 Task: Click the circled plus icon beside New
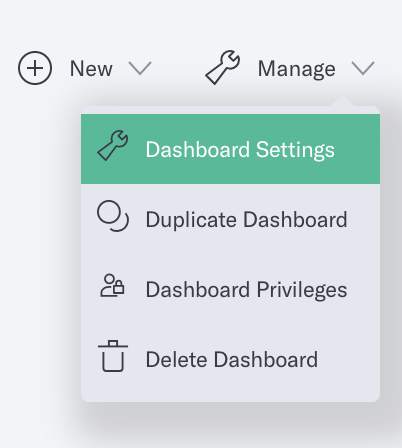pos(35,68)
